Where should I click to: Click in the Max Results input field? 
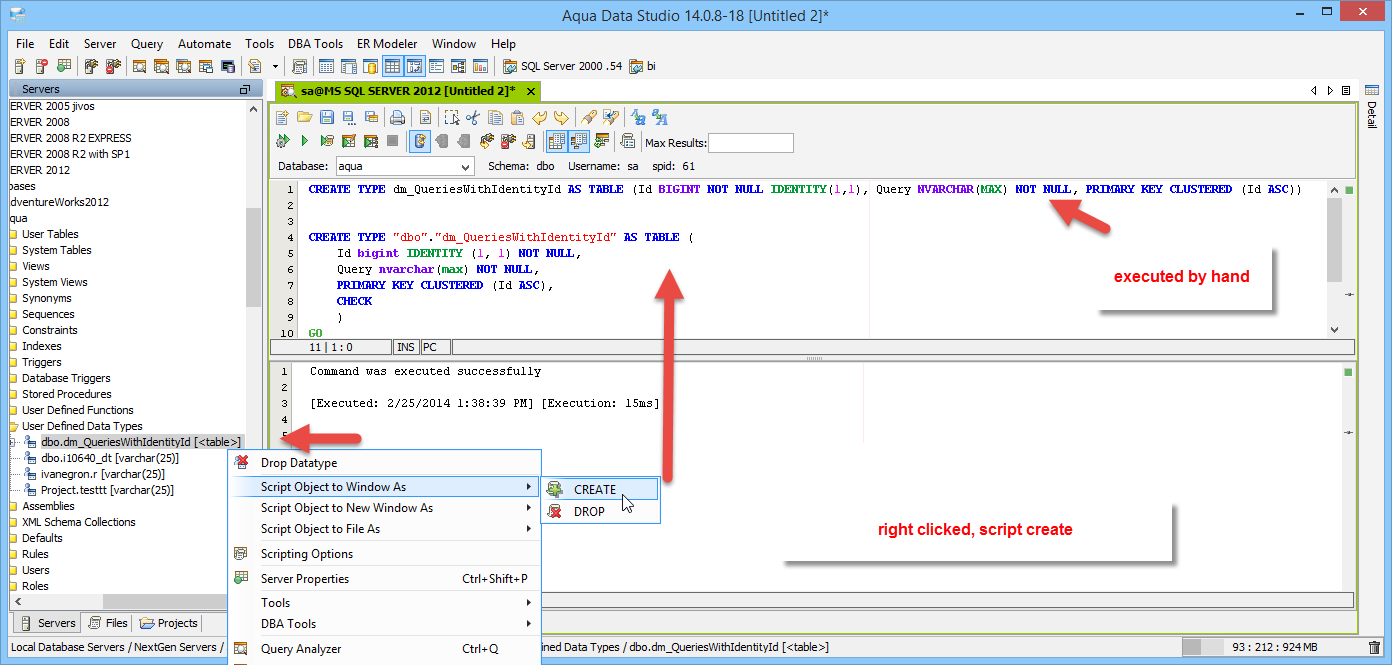pos(751,143)
